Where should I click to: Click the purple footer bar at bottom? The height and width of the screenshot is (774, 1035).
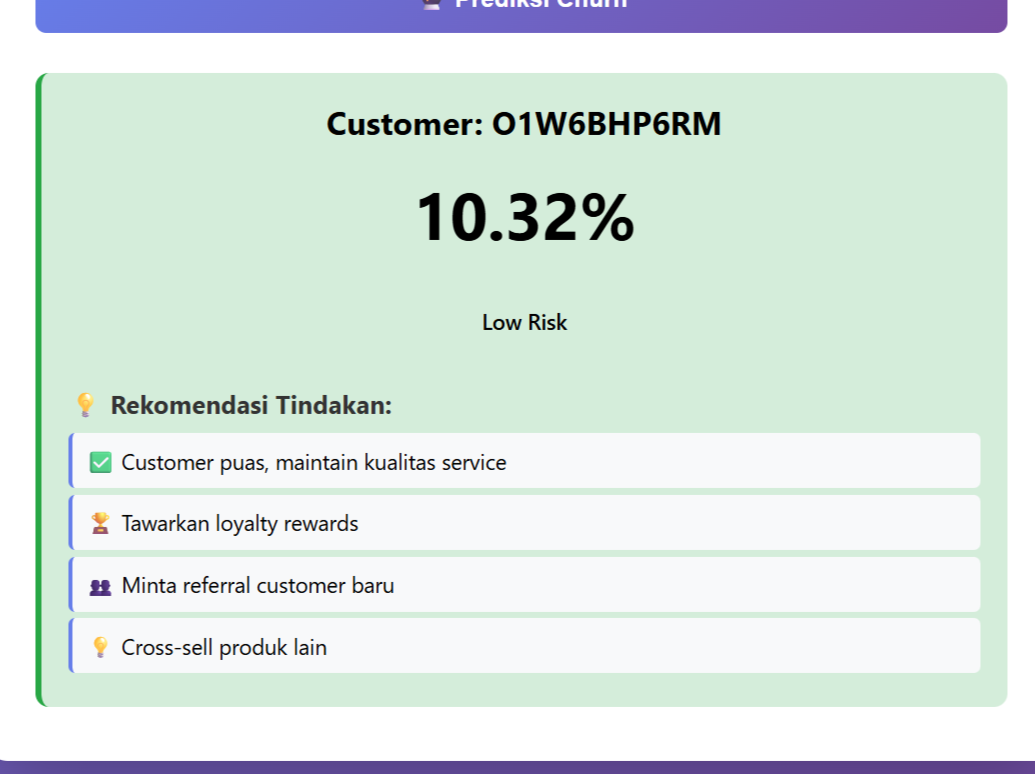click(517, 767)
